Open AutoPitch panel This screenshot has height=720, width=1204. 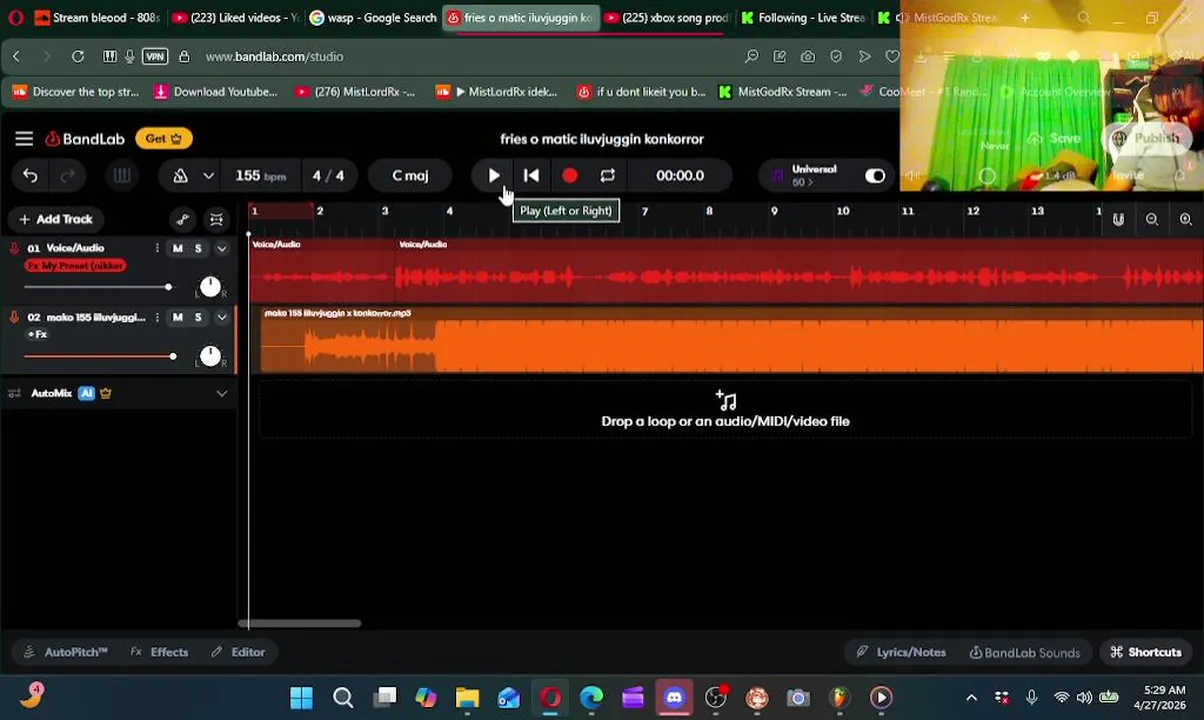click(x=66, y=652)
